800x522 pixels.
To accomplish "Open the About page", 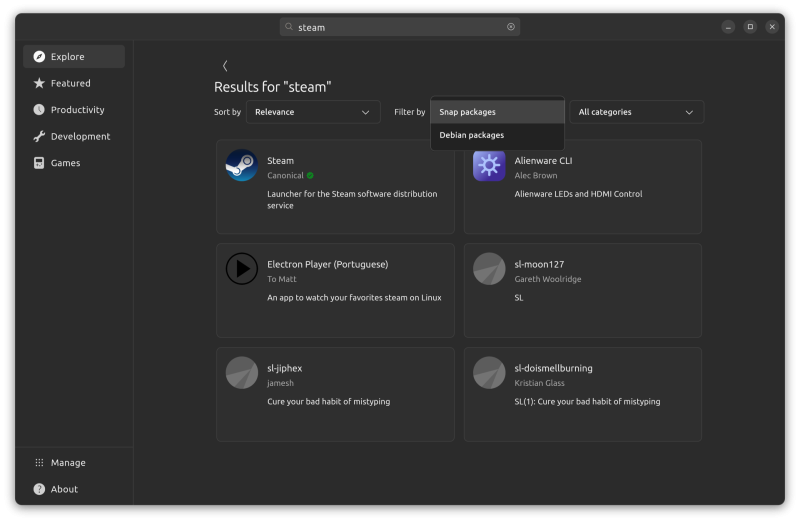I will pos(64,489).
